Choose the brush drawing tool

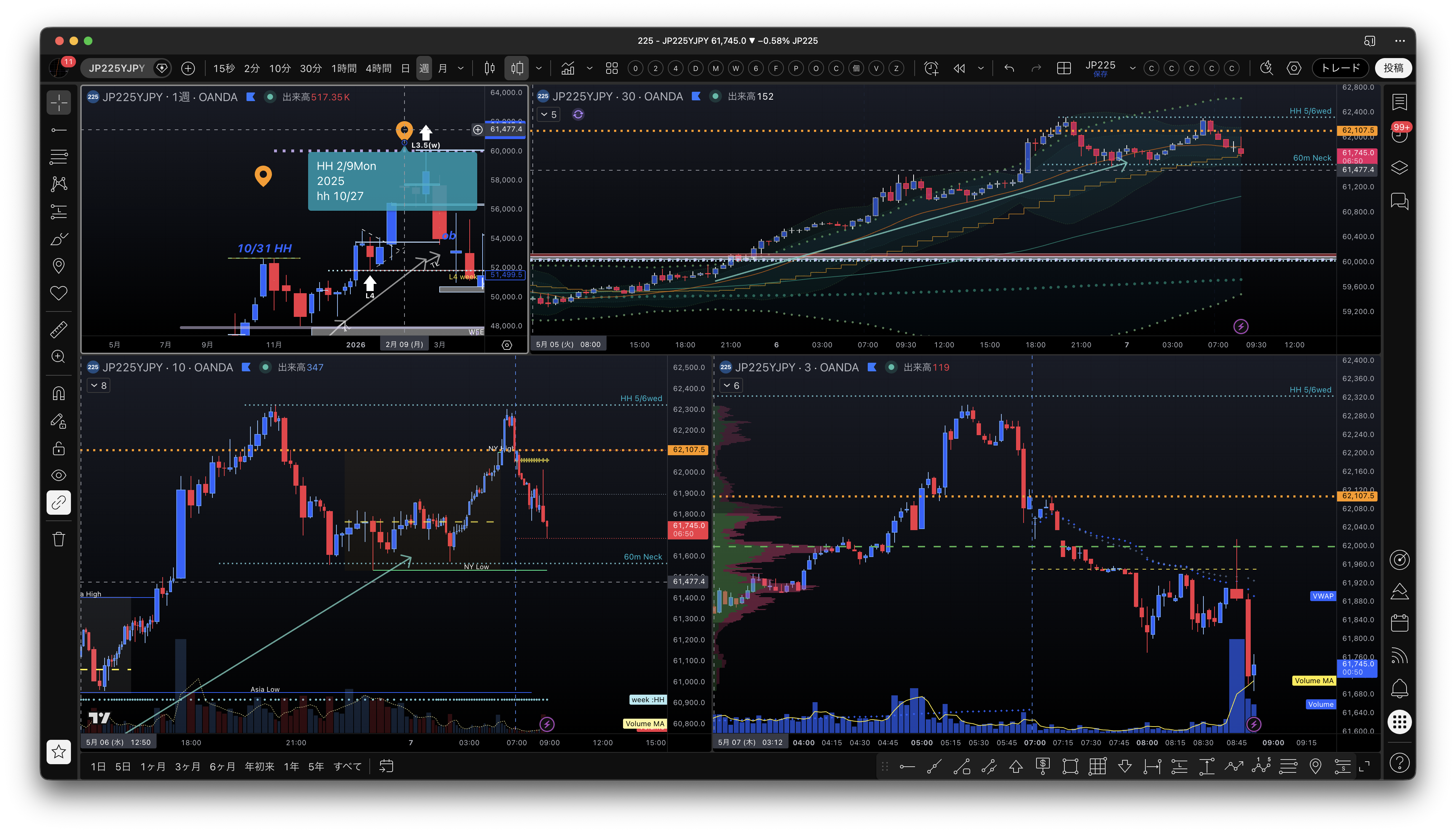(x=59, y=239)
